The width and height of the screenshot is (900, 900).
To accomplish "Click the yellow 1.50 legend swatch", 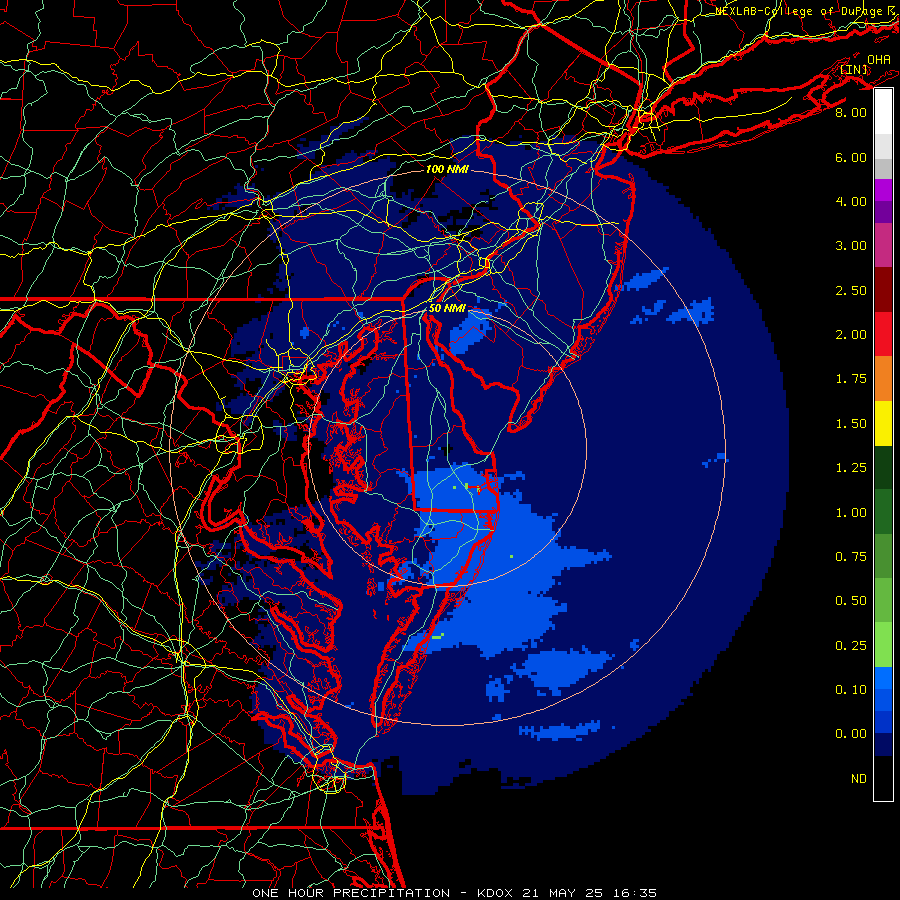I will 883,424.
